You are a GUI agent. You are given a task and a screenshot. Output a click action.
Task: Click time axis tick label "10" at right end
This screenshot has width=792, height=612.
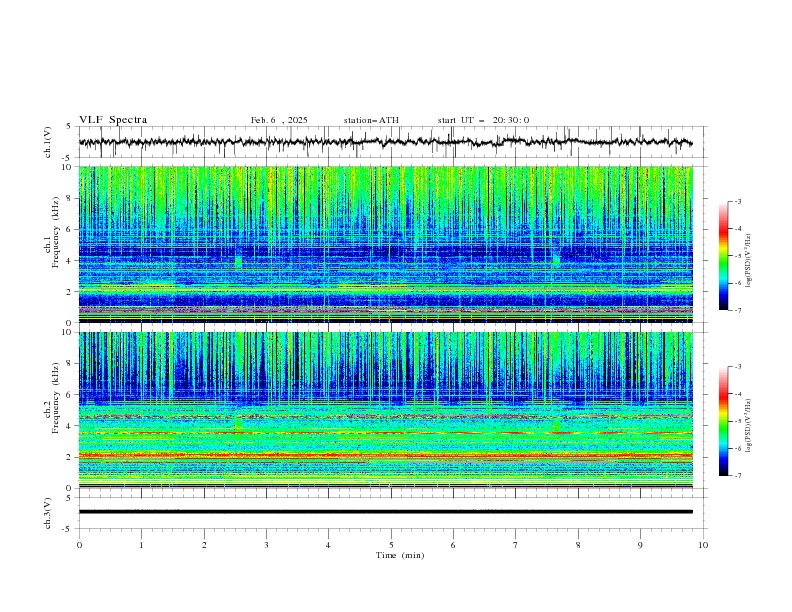tap(703, 545)
